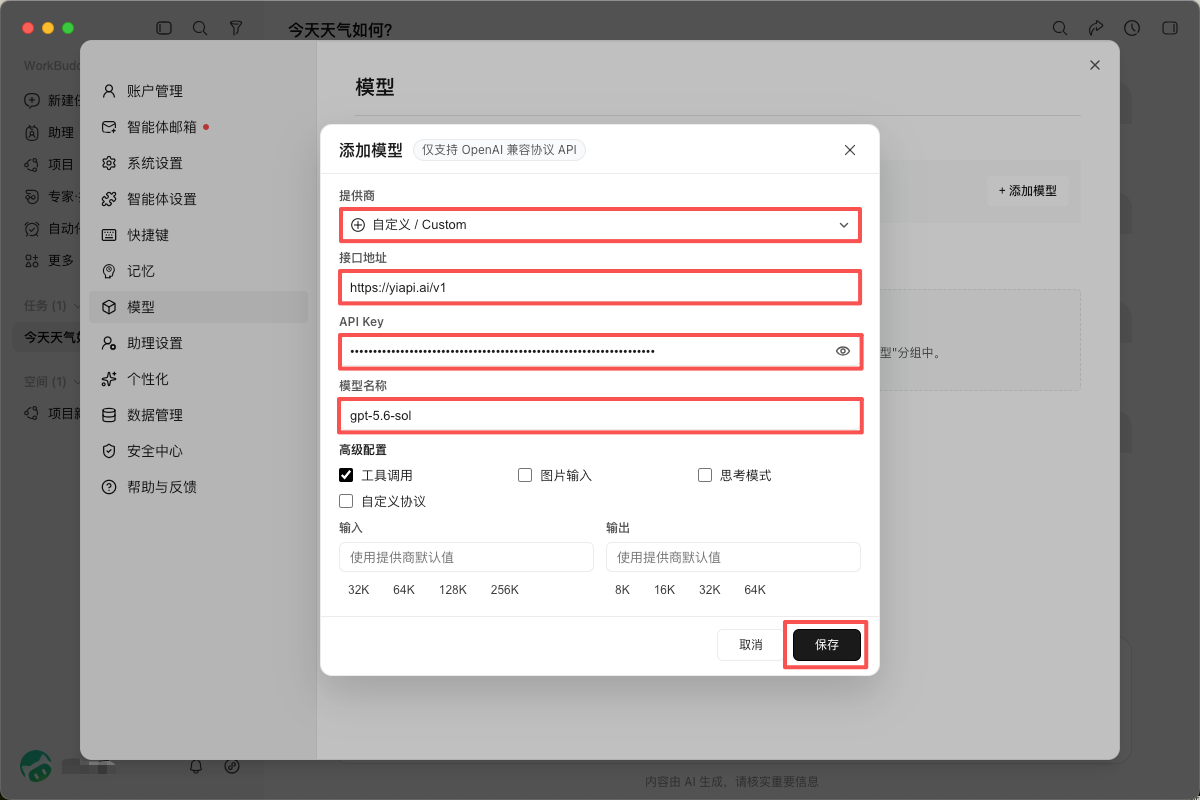
Task: Click the 项目 item in main sidebar
Action: pos(50,164)
